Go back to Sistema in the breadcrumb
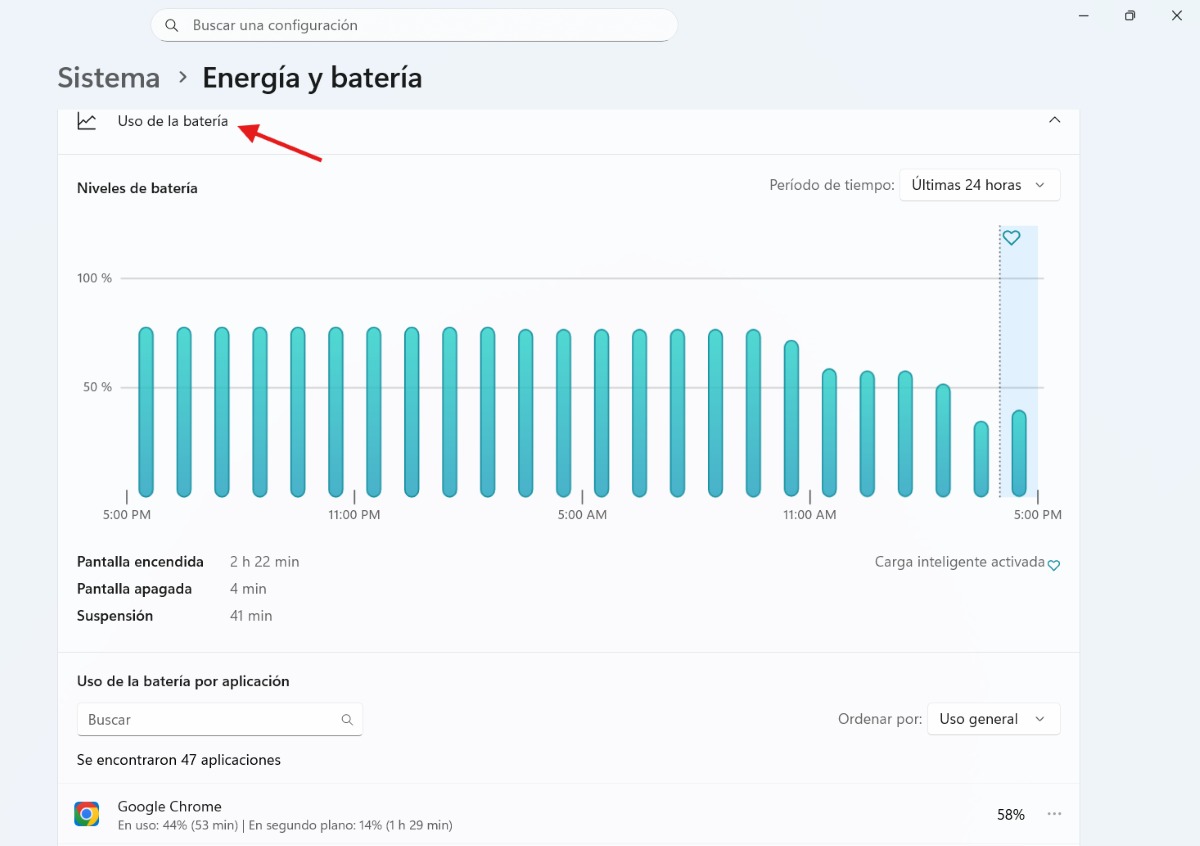Image resolution: width=1200 pixels, height=846 pixels. pyautogui.click(x=108, y=78)
